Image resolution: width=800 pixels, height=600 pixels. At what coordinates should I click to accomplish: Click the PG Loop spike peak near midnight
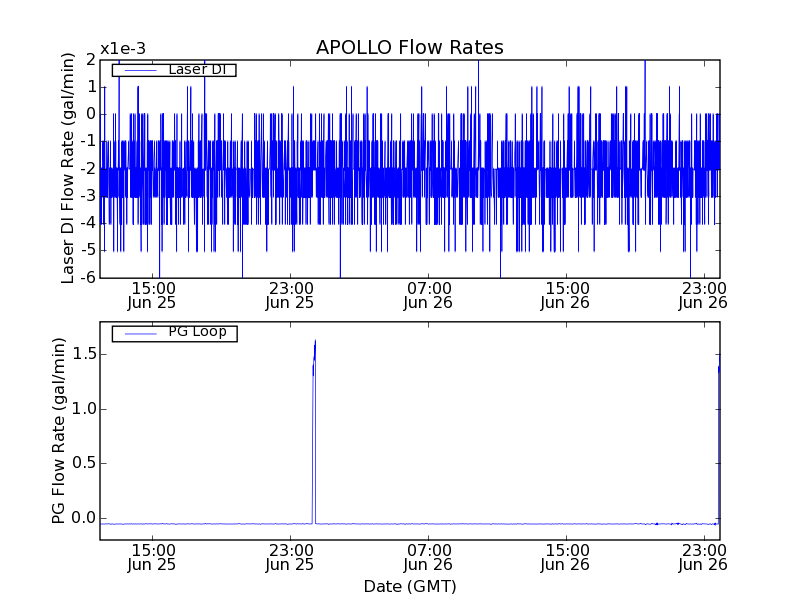(315, 342)
